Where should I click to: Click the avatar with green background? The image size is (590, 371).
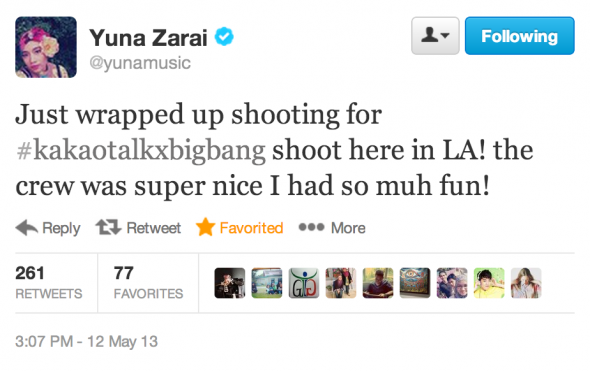point(489,283)
